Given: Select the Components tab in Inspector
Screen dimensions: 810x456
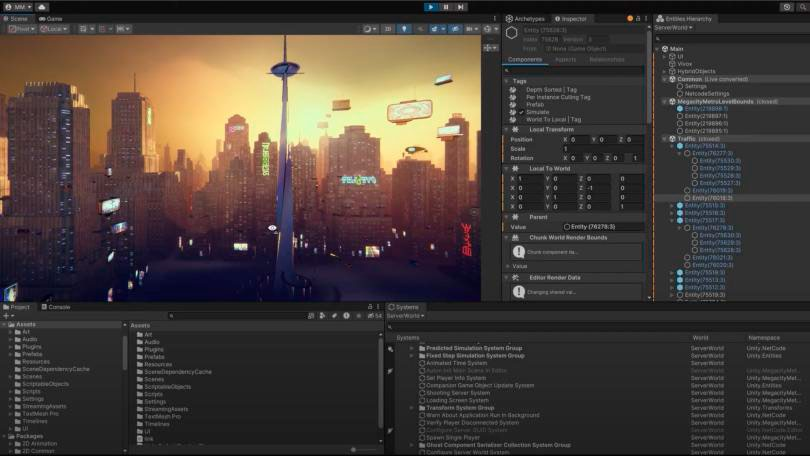Looking at the screenshot, I should [x=525, y=59].
